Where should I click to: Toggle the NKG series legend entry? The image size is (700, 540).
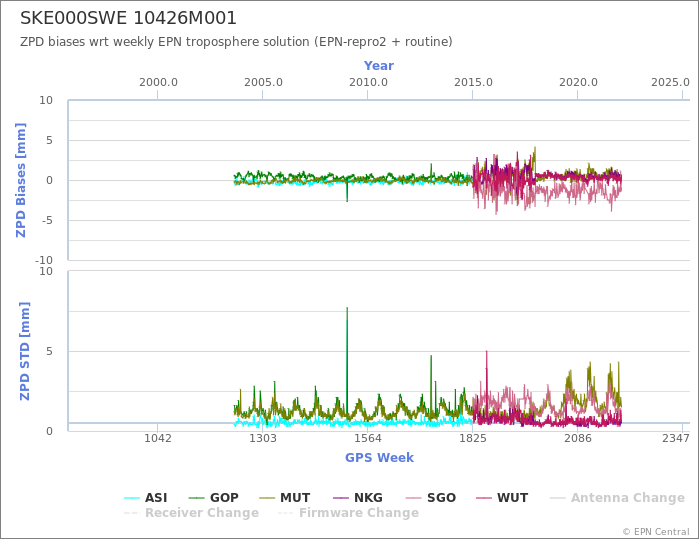tap(358, 498)
